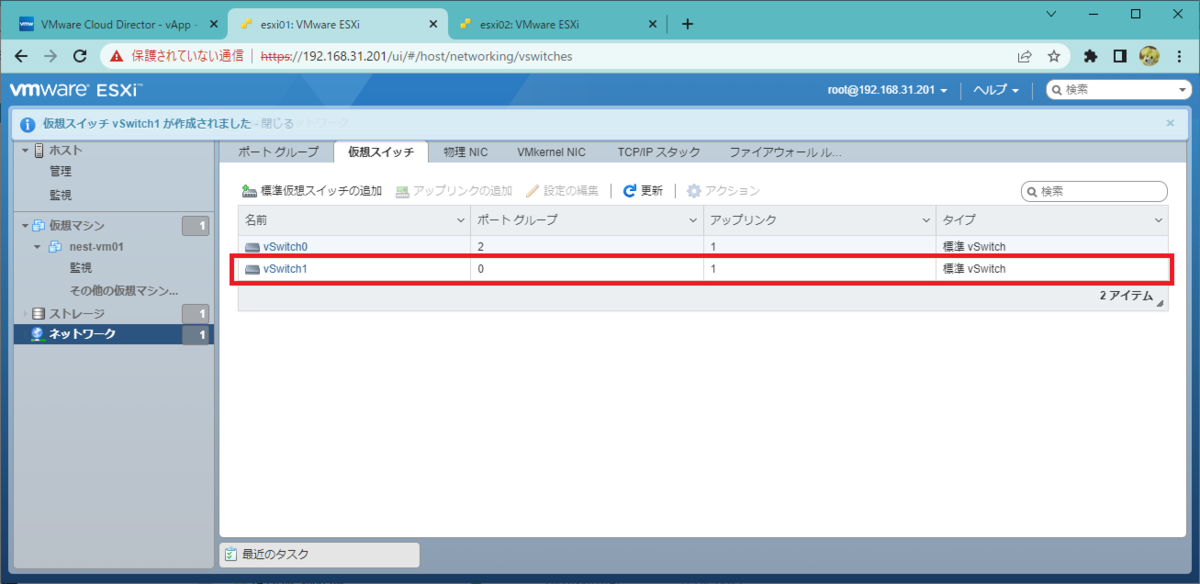Switch to the 物理 NIC tab
This screenshot has height=584, width=1200.
(x=467, y=152)
